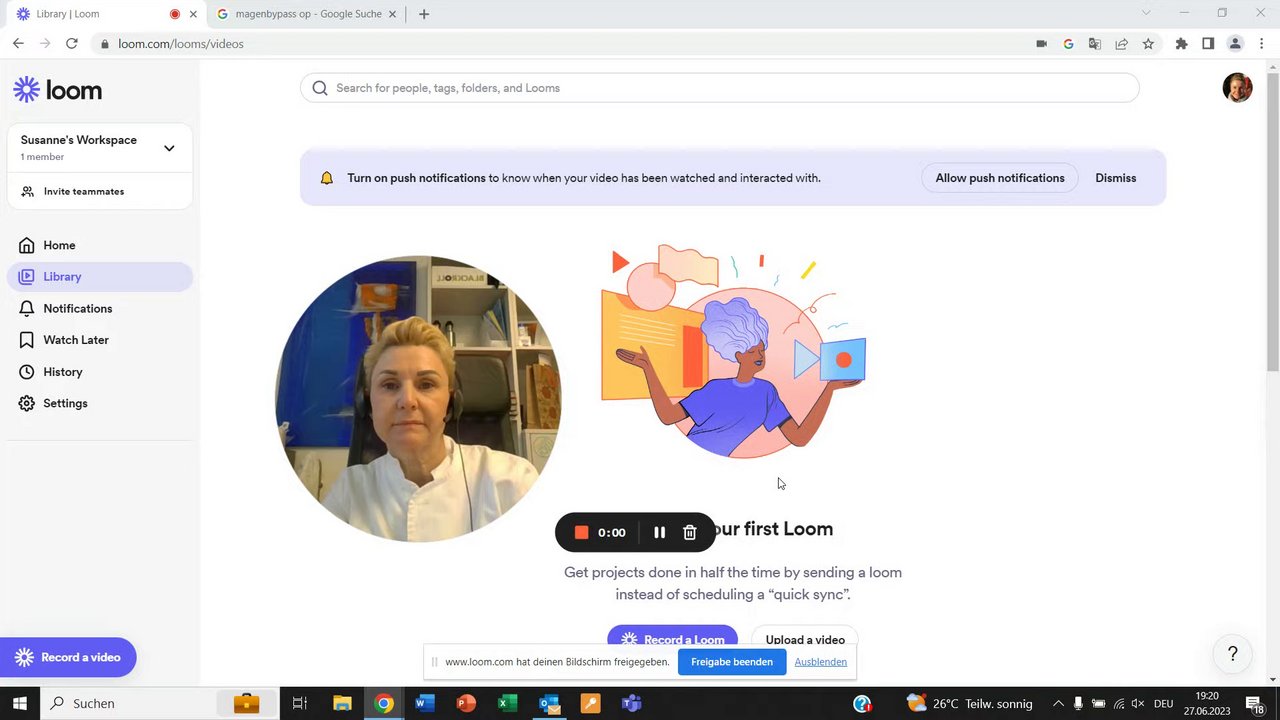The image size is (1280, 720).
Task: Click Freigabe beenden to stop sharing
Action: point(732,662)
